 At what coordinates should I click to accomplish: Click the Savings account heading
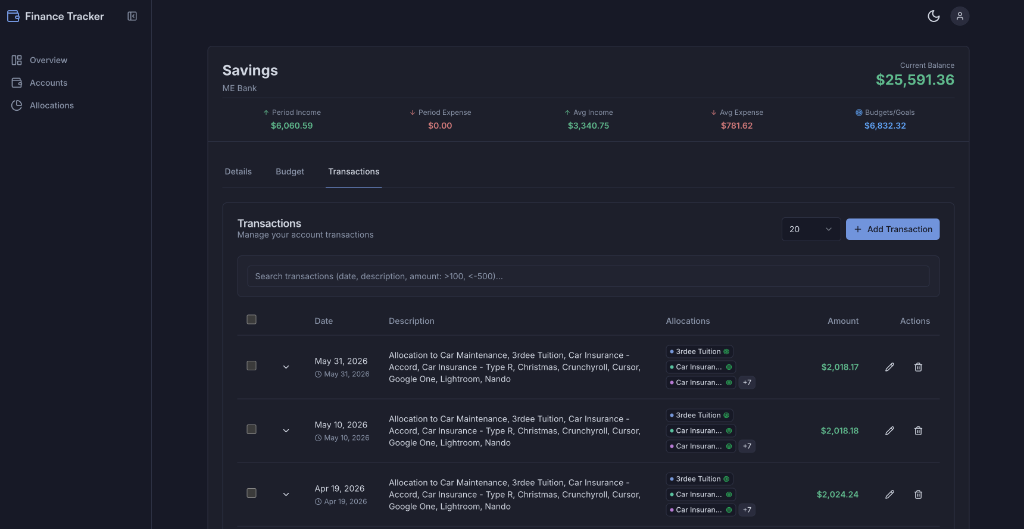(250, 71)
